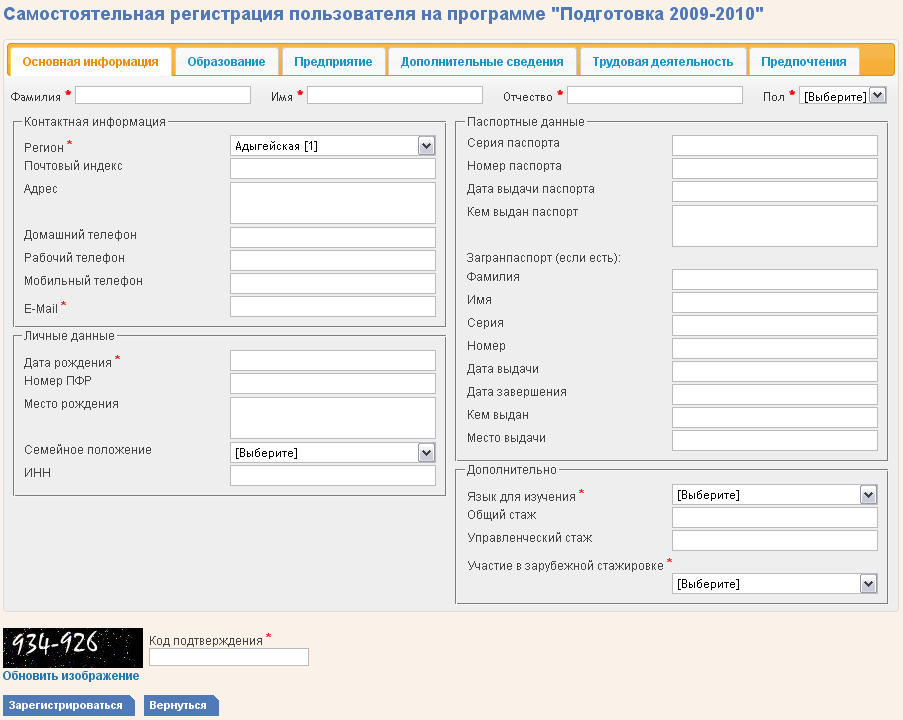This screenshot has height=720, width=903.
Task: Select the Трудовая деятельность tab
Action: (663, 62)
